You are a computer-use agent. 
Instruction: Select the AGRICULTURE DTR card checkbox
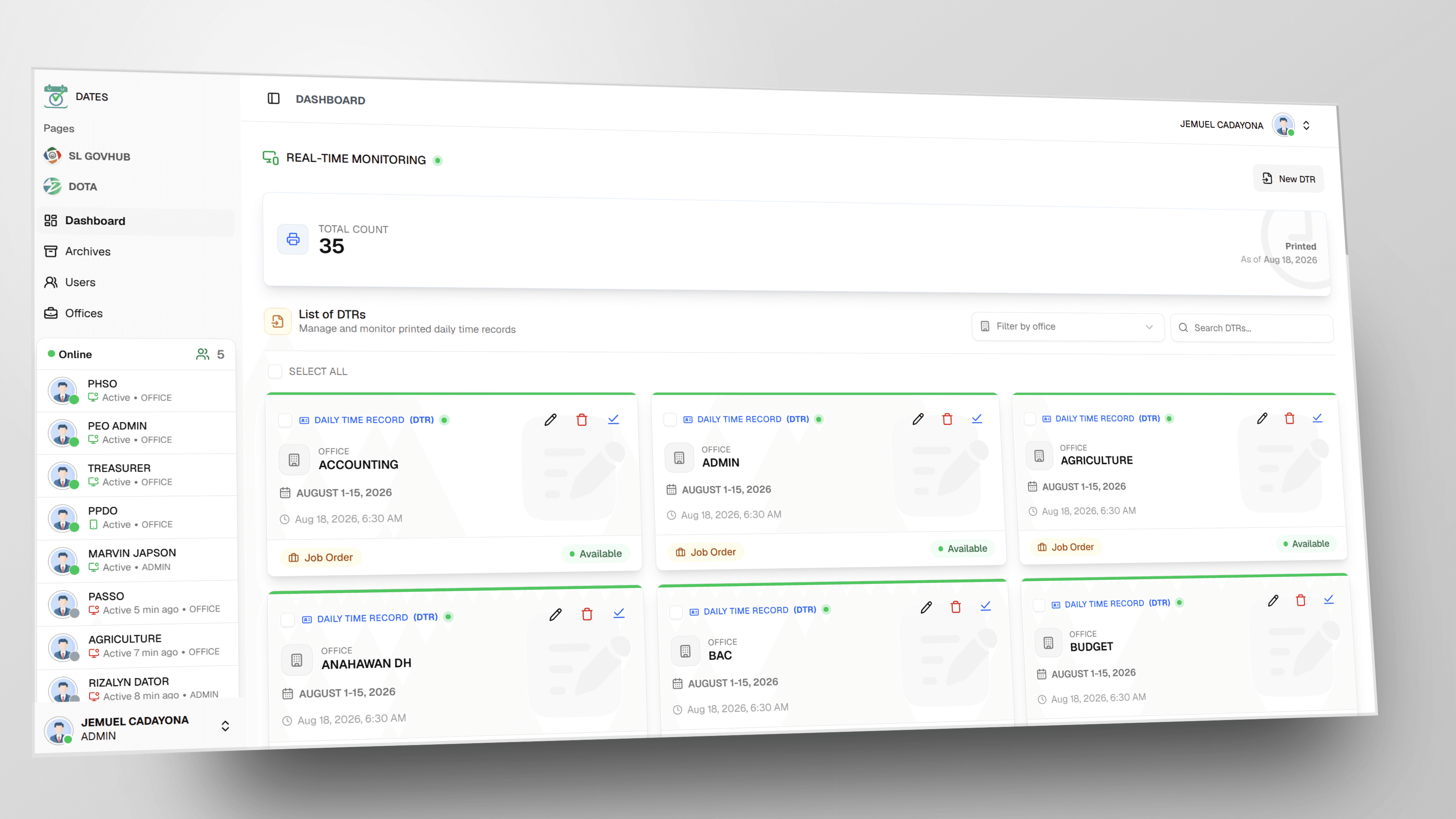[x=1030, y=419]
